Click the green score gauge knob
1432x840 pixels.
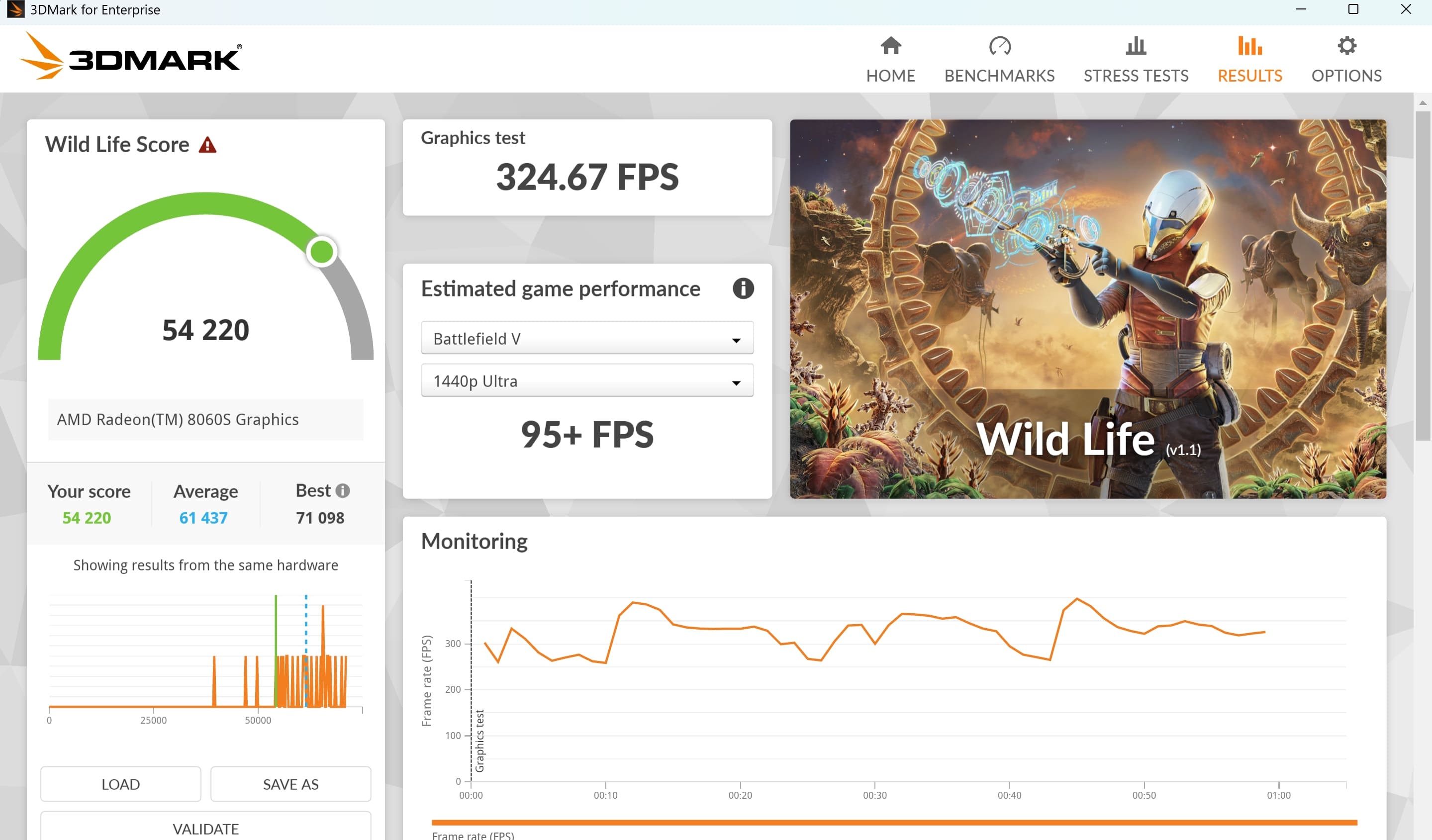tap(322, 252)
